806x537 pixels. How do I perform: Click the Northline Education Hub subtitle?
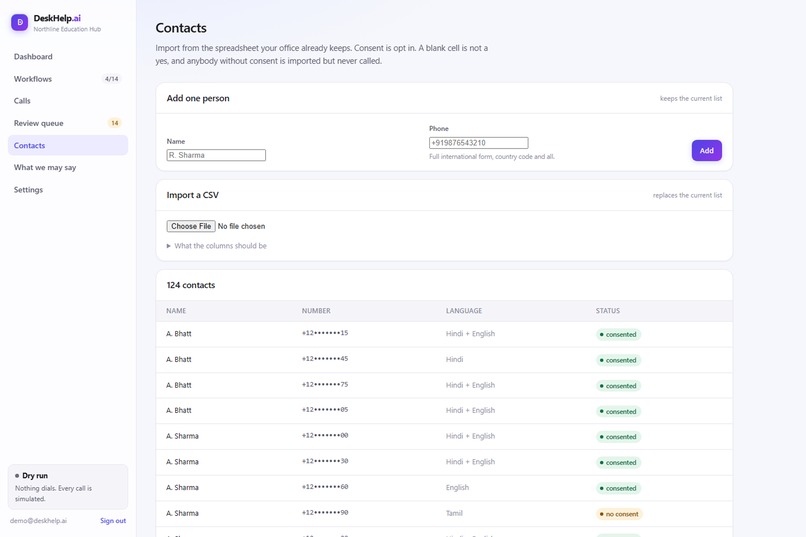click(67, 29)
